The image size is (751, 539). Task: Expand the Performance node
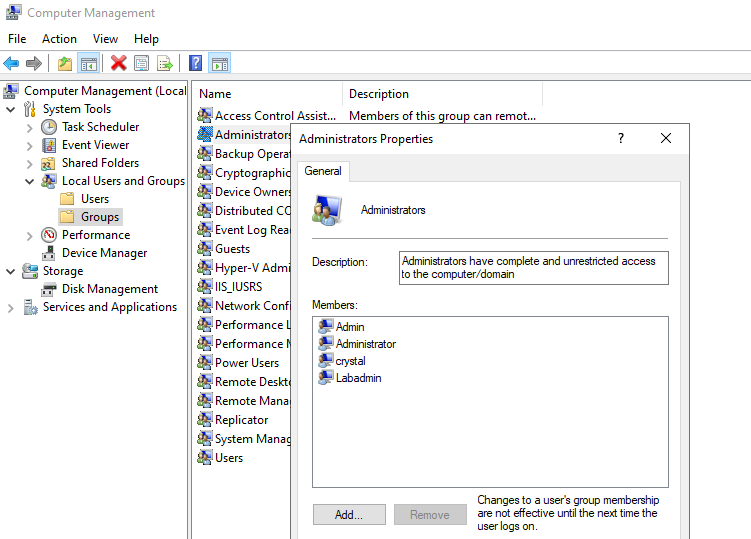pos(30,236)
